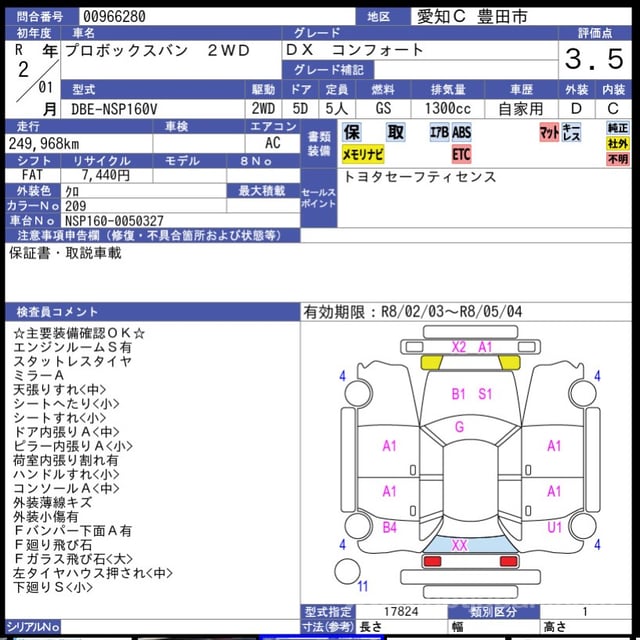640x640 pixels.
Task: Click the left red tail light on diagram
Action: 432,562
